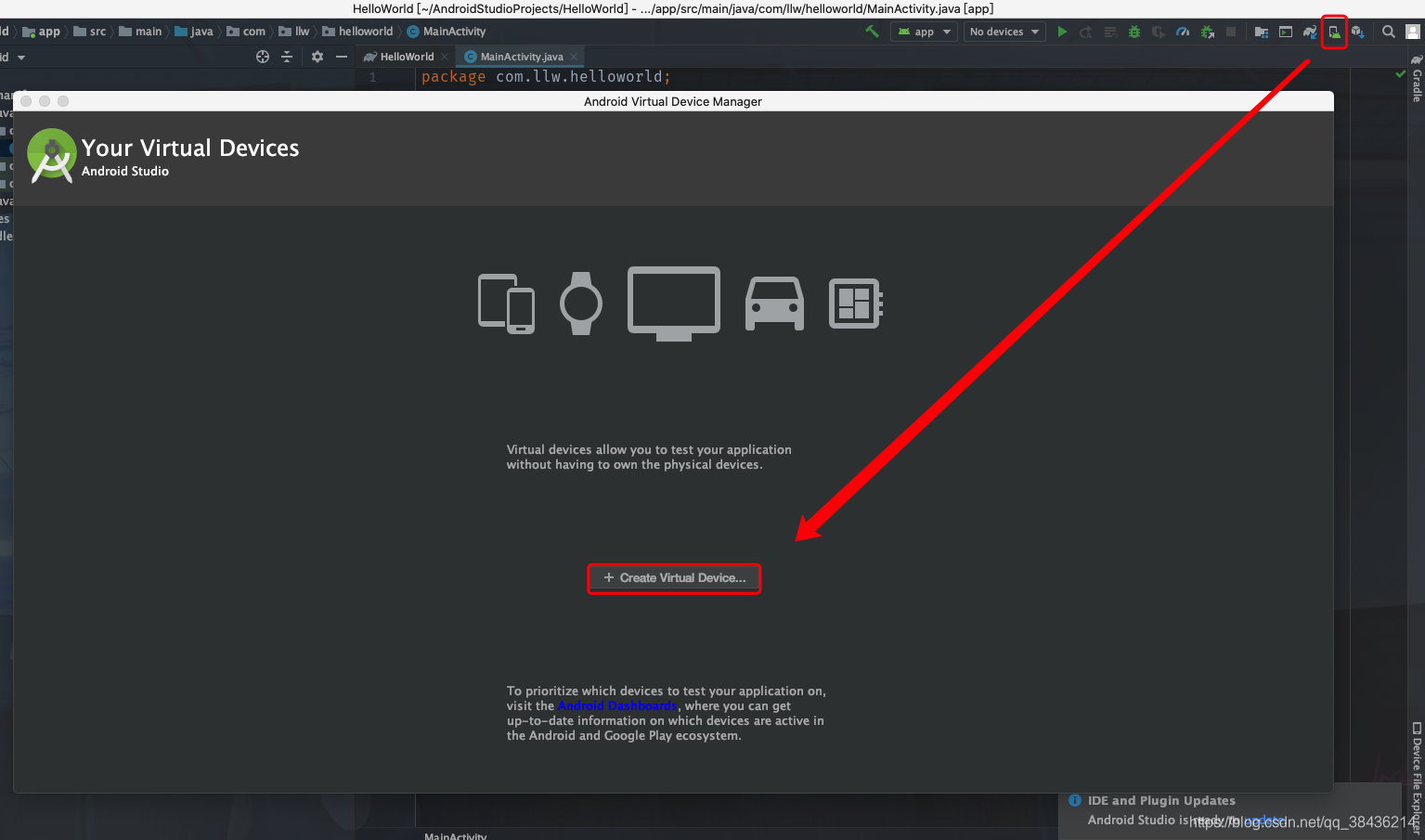Click the user account avatar icon
Viewport: 1425px width, 840px height.
coord(1413,32)
